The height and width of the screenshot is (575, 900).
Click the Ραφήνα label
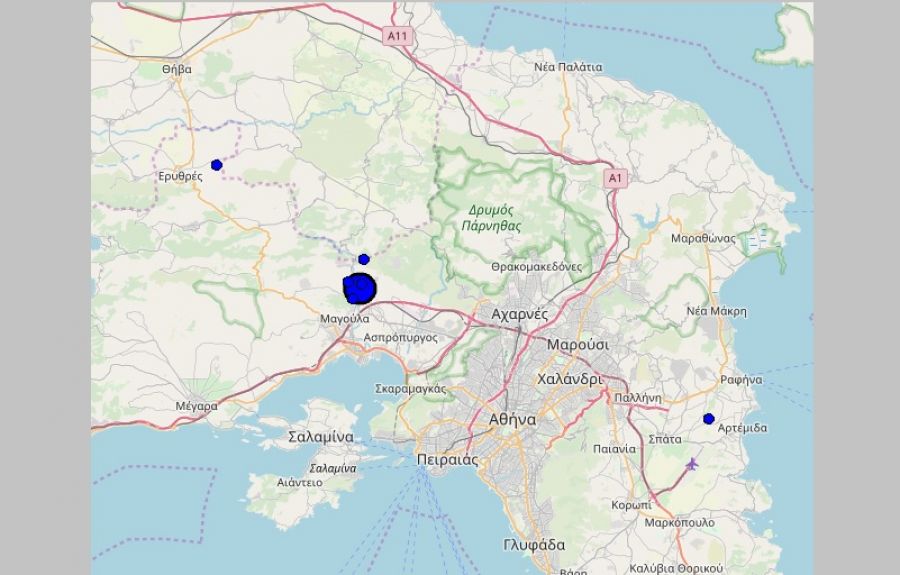point(741,380)
